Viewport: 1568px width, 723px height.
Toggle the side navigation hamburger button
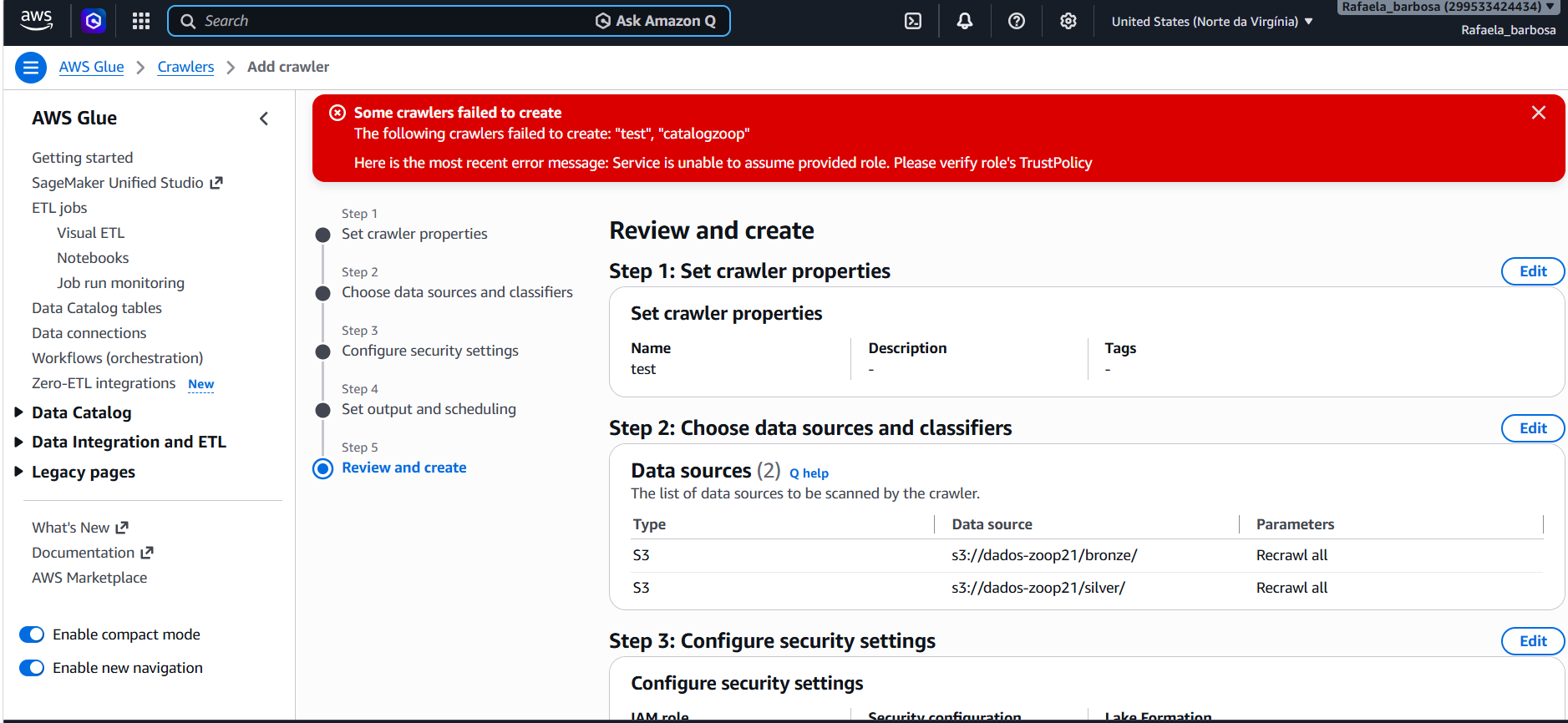pyautogui.click(x=31, y=68)
